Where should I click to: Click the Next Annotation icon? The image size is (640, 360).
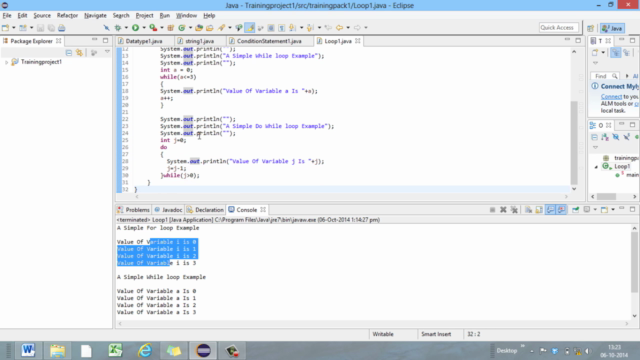point(293,28)
